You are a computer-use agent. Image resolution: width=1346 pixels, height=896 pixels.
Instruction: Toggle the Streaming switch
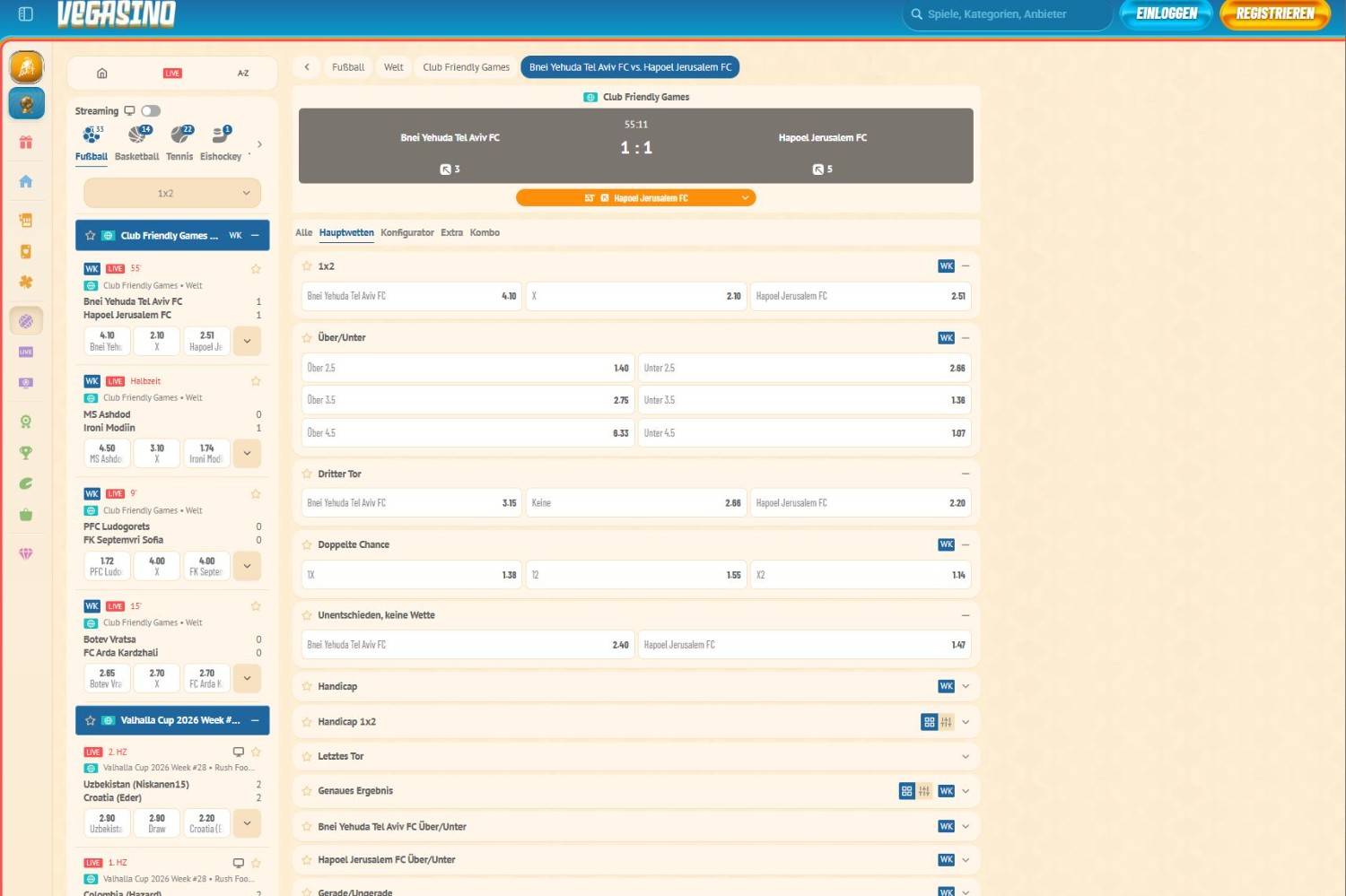(151, 111)
